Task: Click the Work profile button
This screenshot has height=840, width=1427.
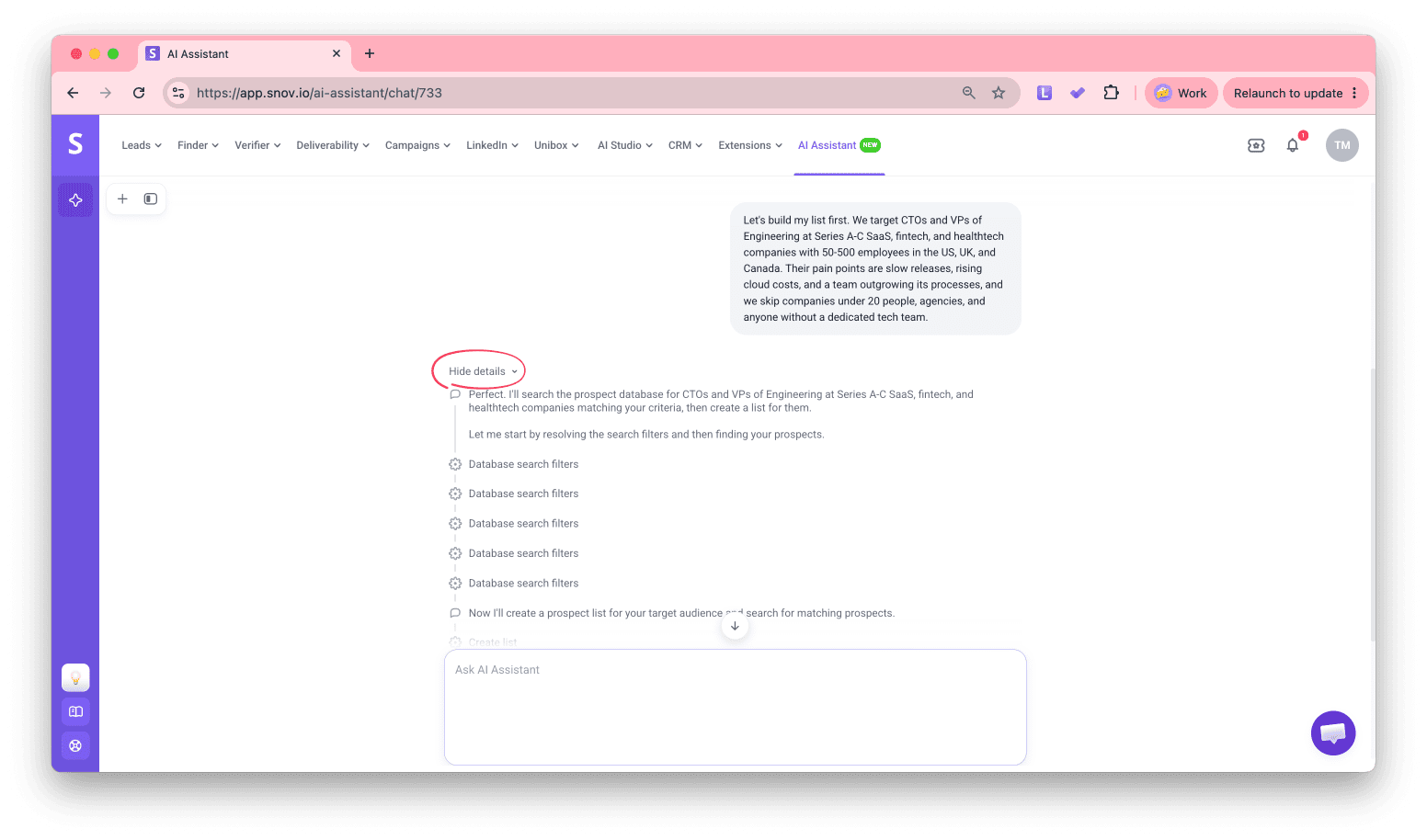Action: point(1181,93)
